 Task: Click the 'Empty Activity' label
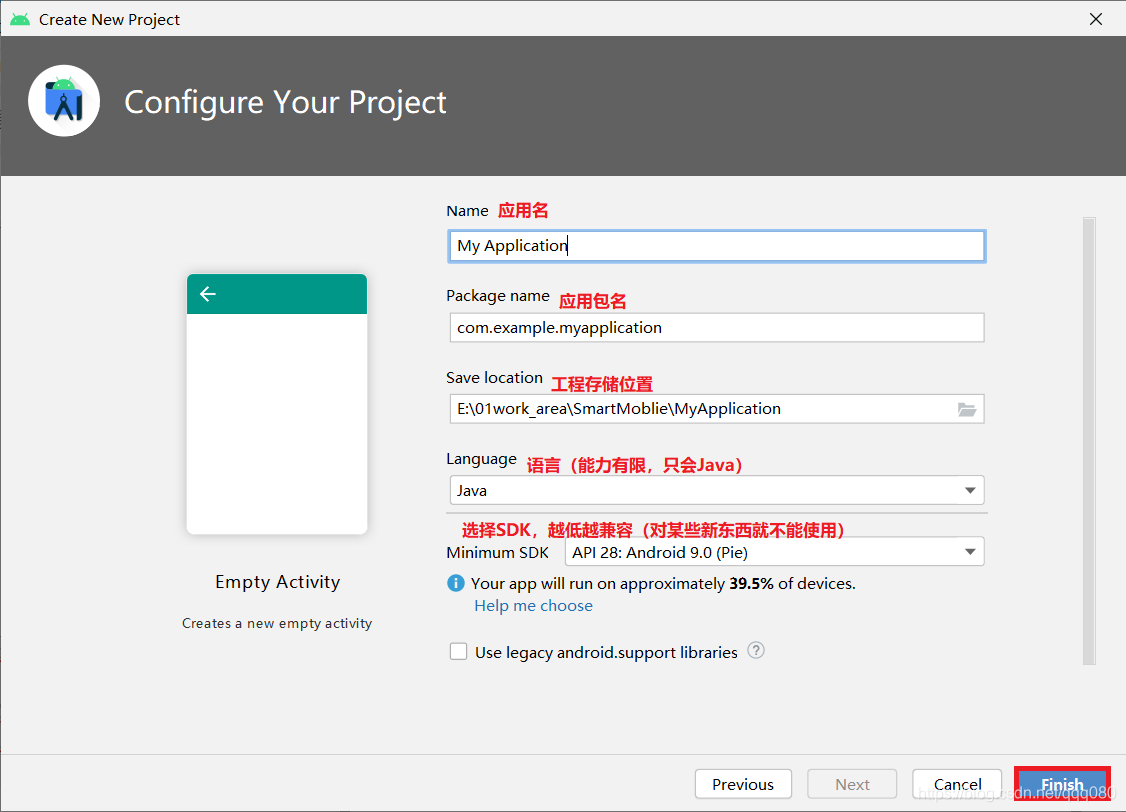pos(277,582)
